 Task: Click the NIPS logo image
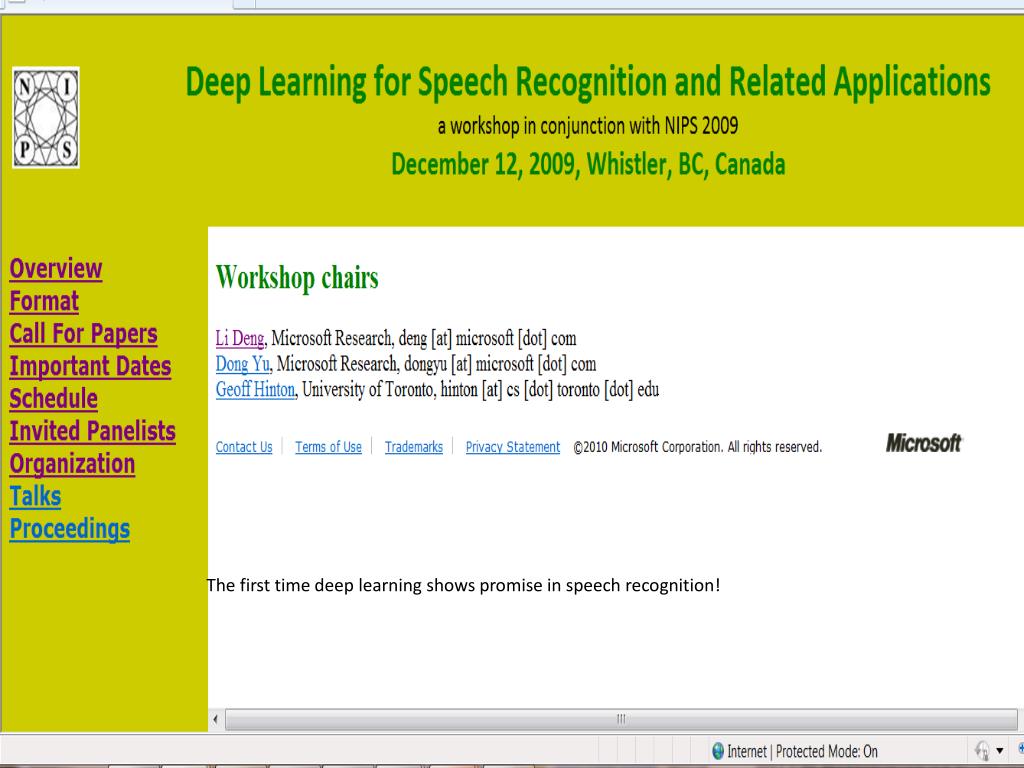coord(46,118)
